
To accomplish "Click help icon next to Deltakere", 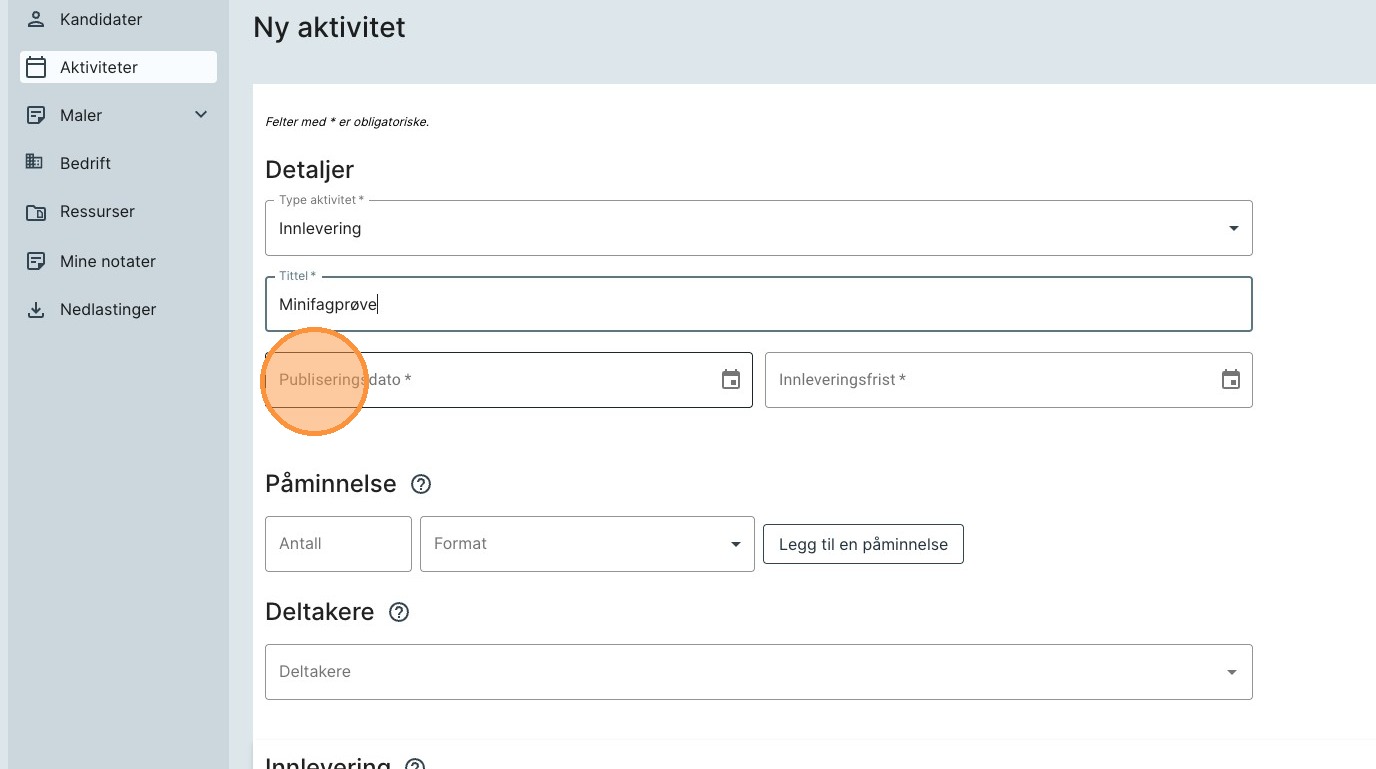I will 399,612.
